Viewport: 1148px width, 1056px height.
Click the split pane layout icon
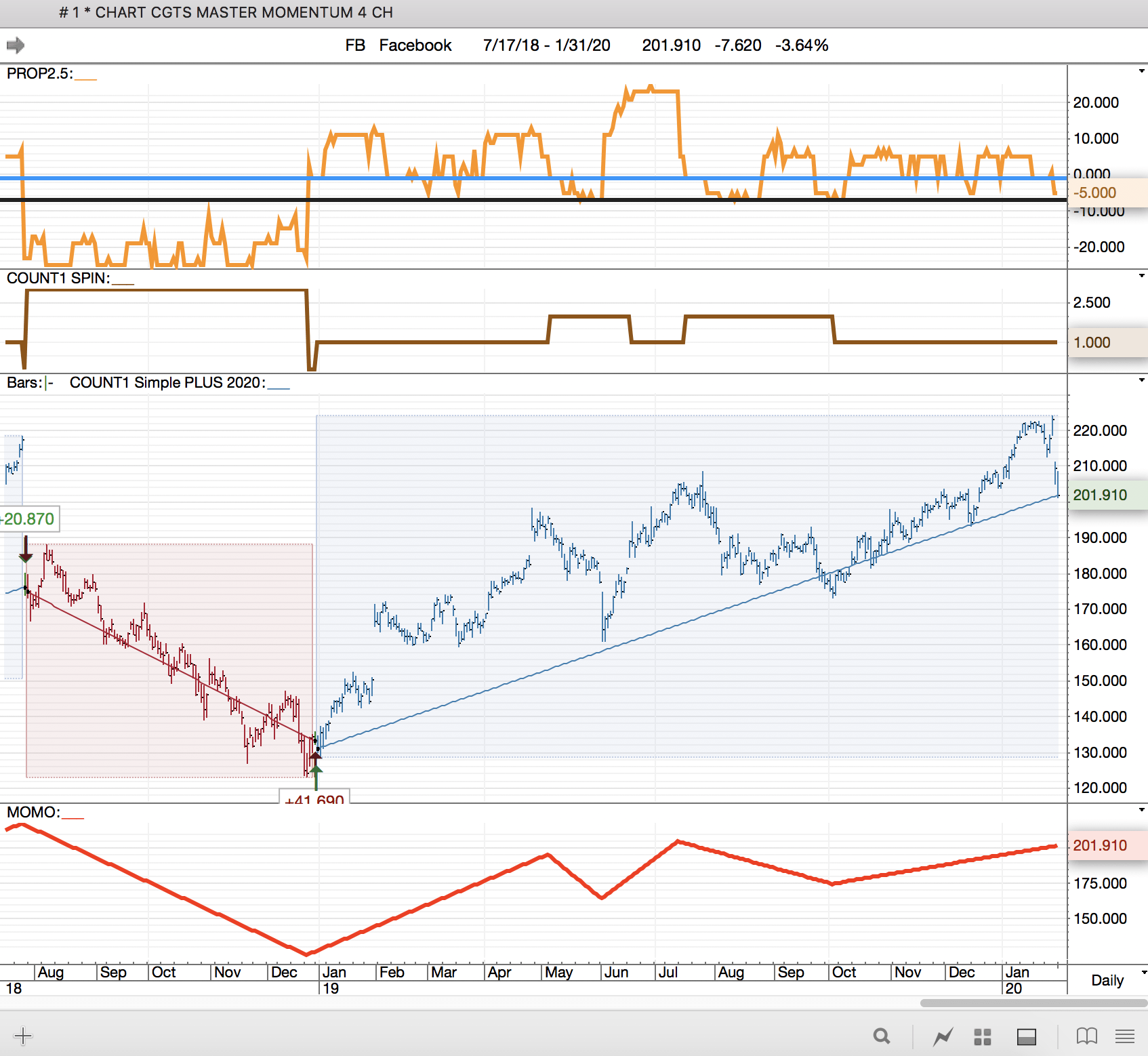click(1026, 1036)
